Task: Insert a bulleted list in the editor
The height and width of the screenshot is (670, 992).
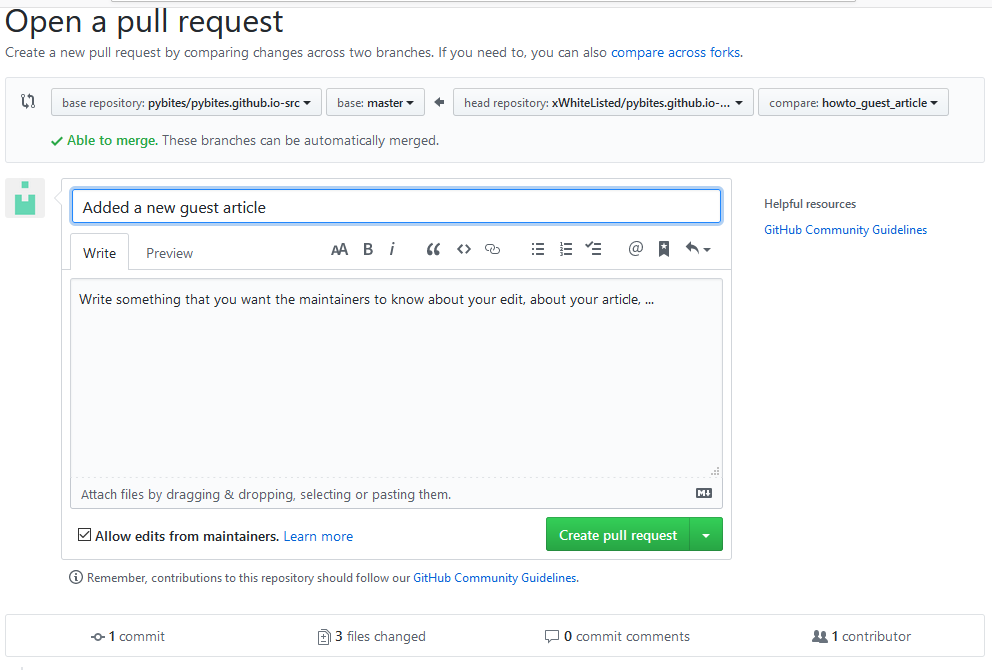Action: pos(538,249)
